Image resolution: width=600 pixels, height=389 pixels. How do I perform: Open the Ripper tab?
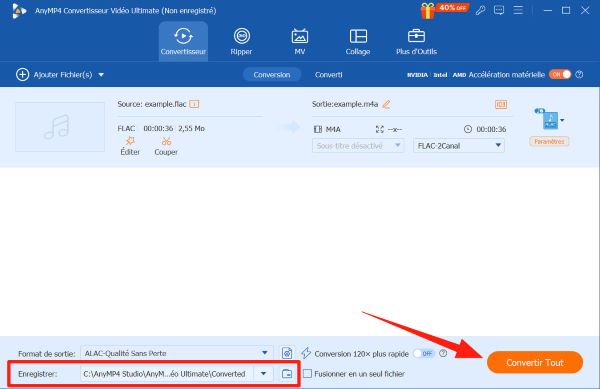point(241,41)
